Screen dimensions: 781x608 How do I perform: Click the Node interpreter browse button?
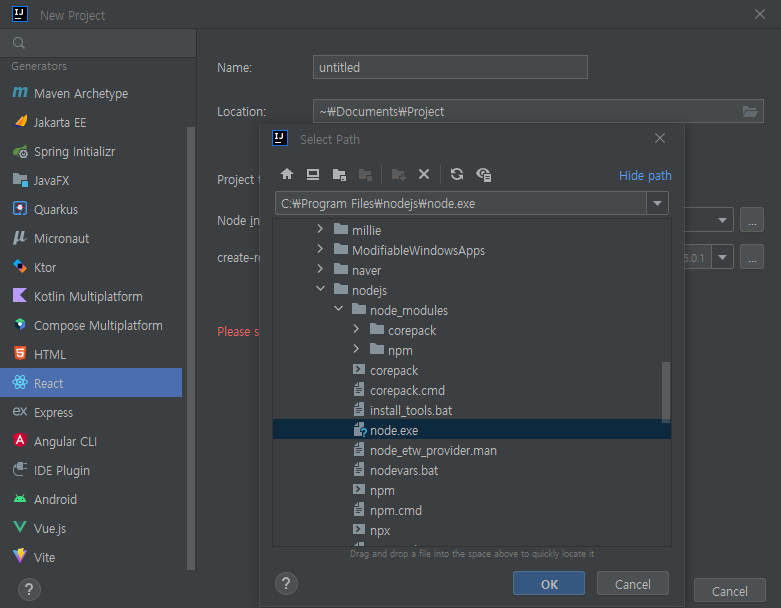point(752,220)
